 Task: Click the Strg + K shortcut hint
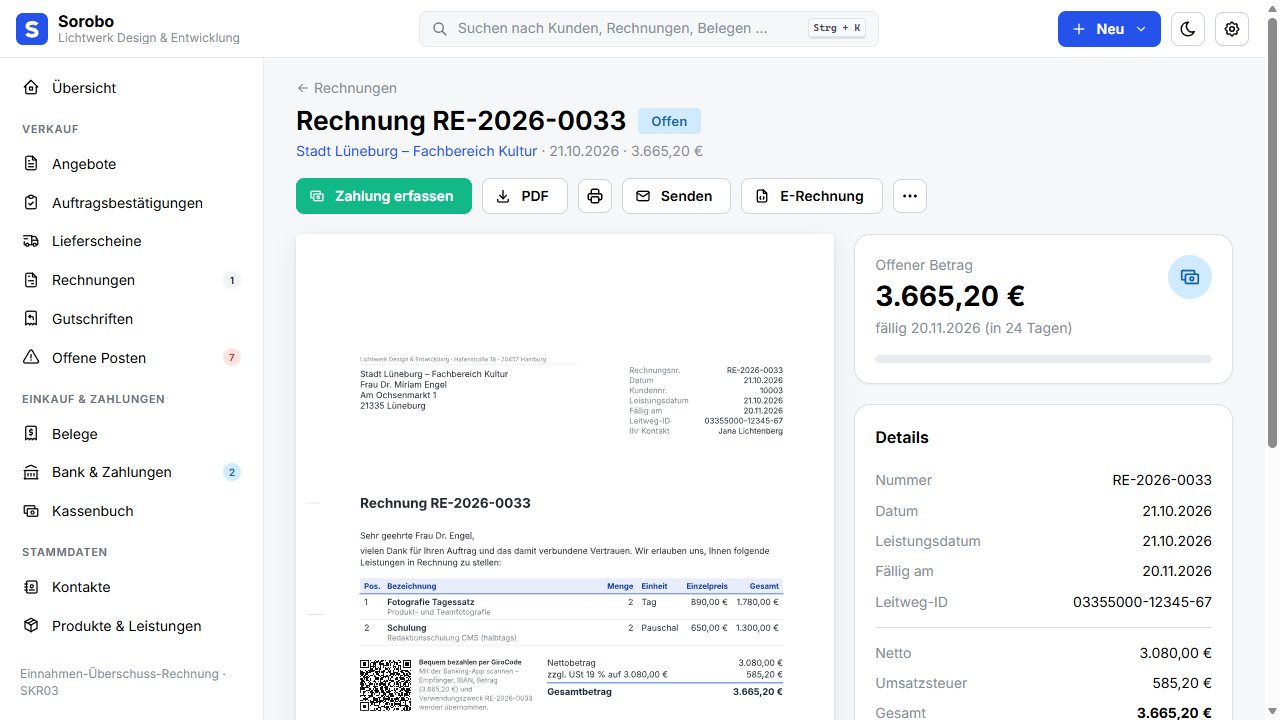pos(837,29)
